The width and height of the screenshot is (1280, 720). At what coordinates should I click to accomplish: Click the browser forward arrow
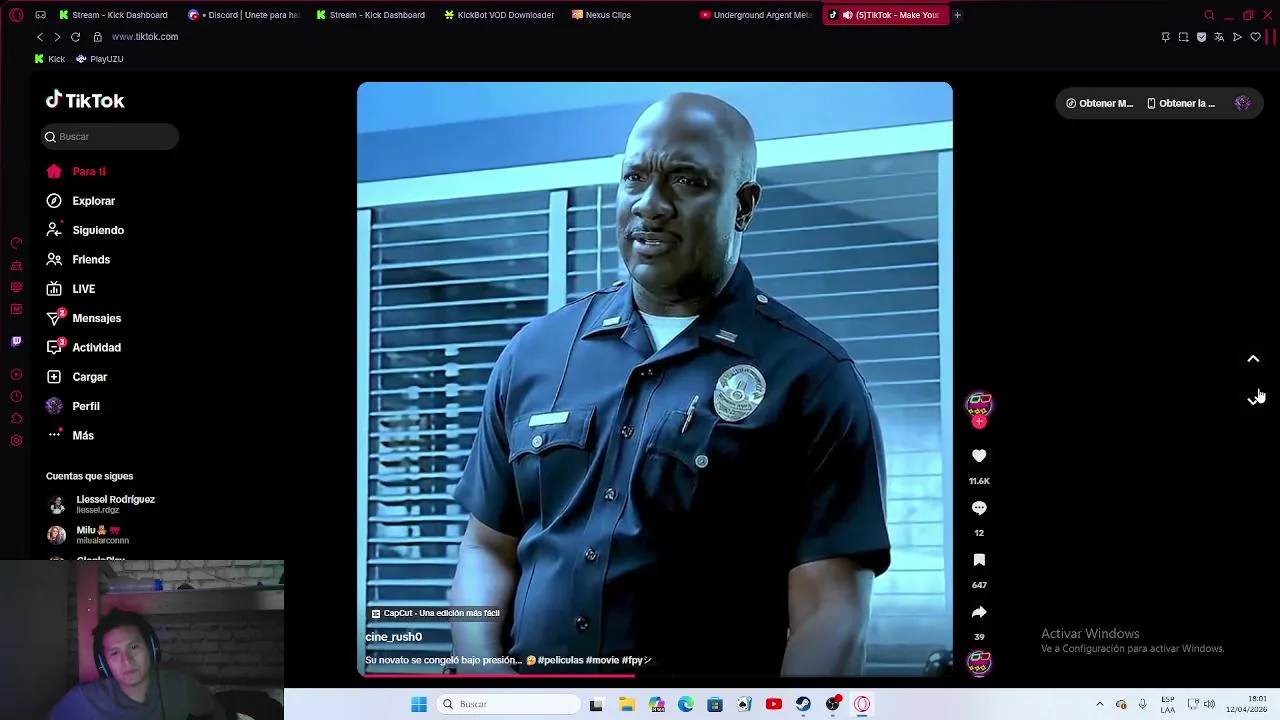click(57, 37)
